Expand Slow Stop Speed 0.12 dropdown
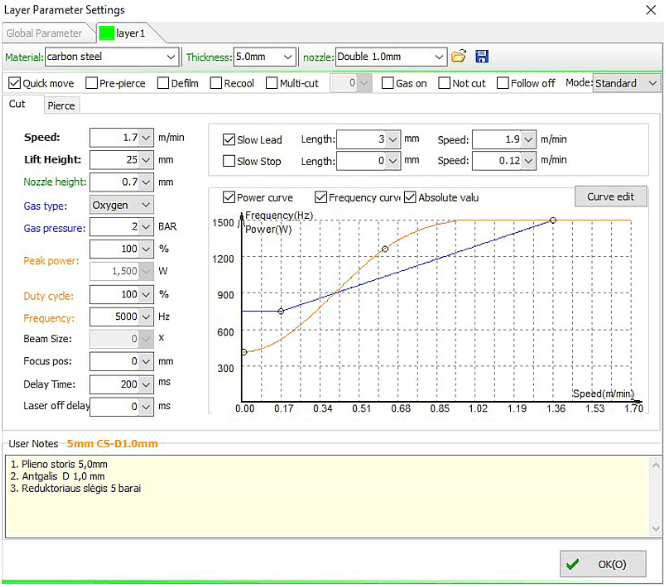 (x=528, y=161)
